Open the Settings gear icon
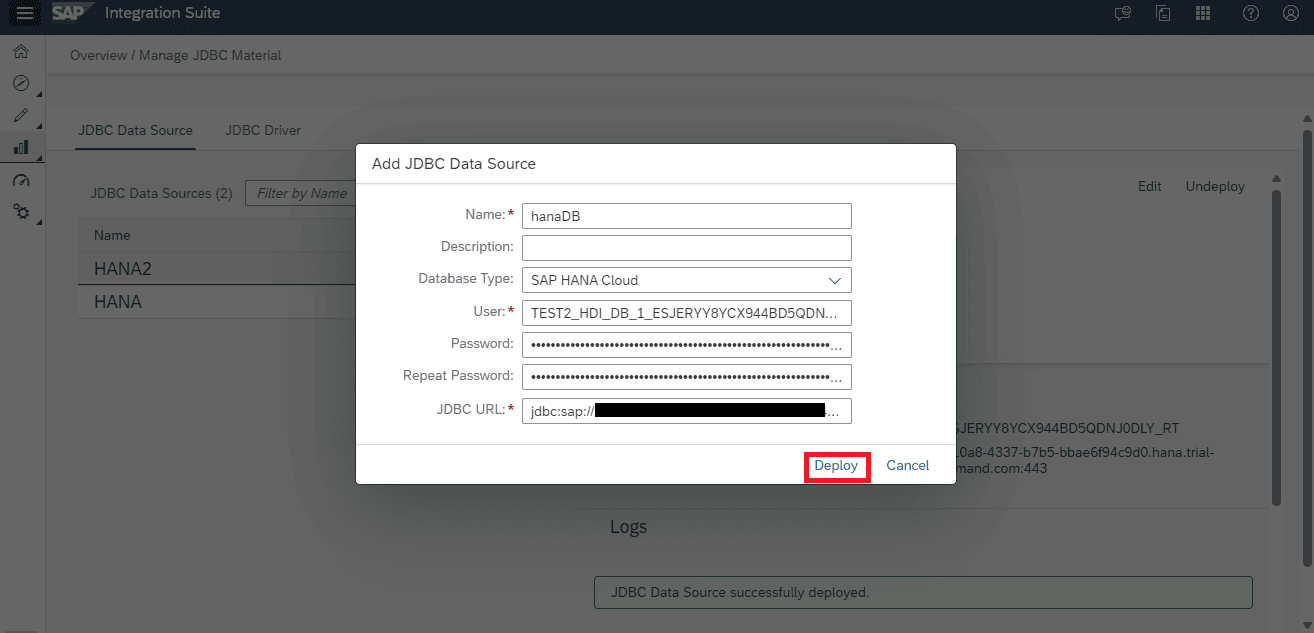The height and width of the screenshot is (633, 1314). [x=21, y=212]
